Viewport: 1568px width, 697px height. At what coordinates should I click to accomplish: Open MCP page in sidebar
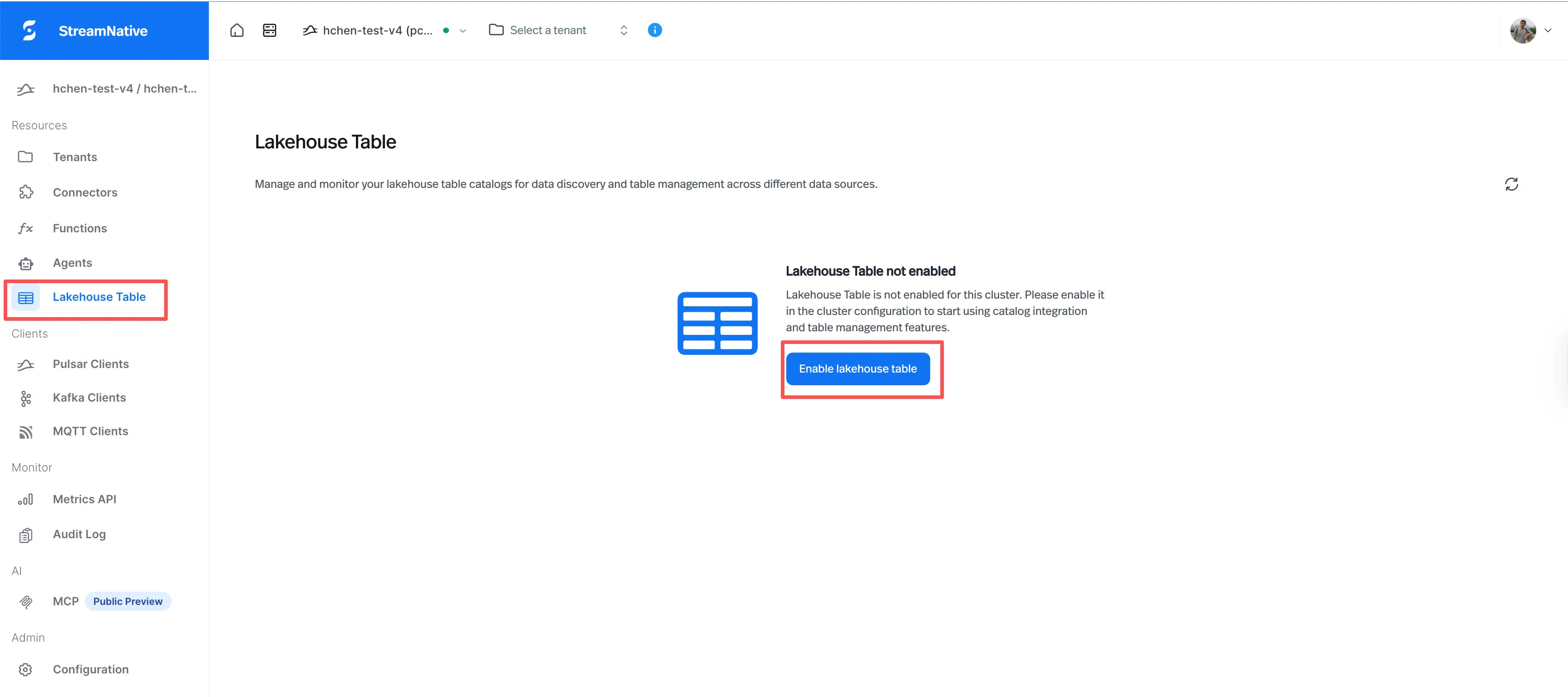tap(66, 601)
